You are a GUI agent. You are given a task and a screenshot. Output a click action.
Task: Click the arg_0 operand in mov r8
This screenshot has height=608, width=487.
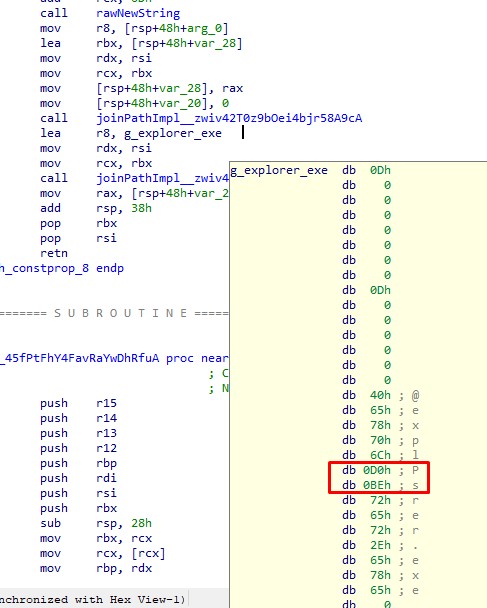207,29
